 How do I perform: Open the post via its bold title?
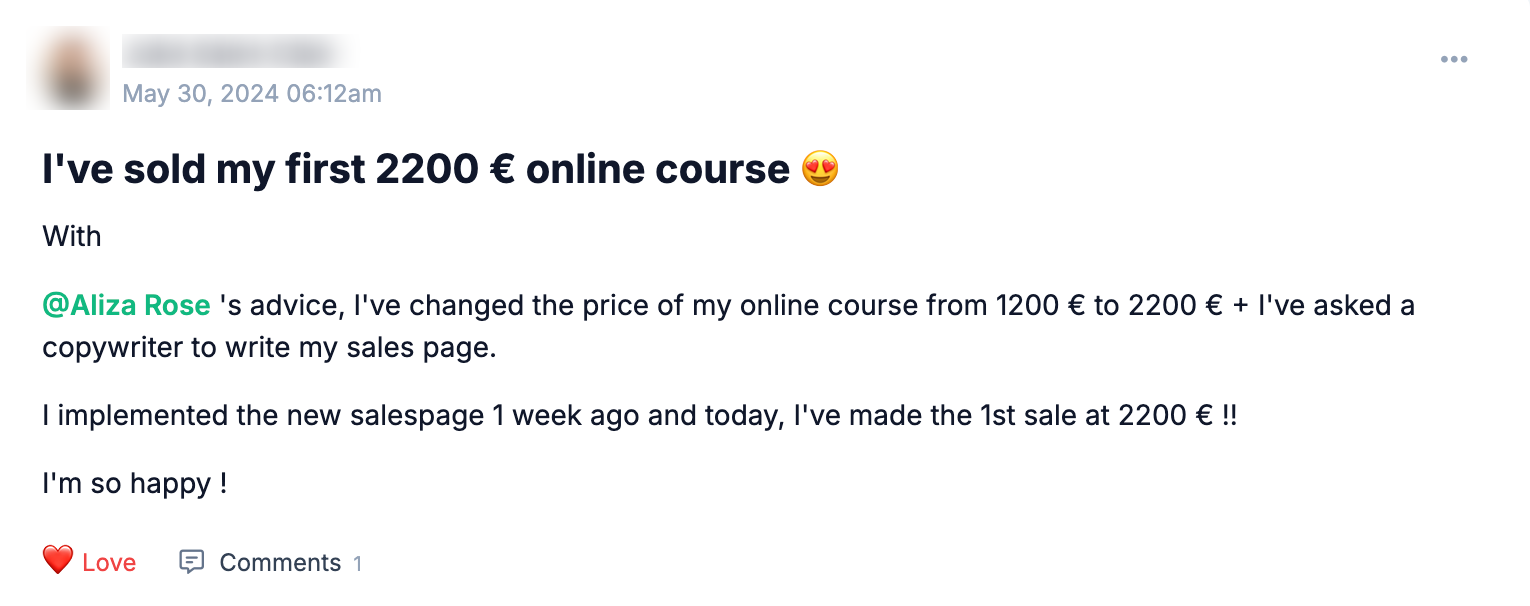point(415,170)
